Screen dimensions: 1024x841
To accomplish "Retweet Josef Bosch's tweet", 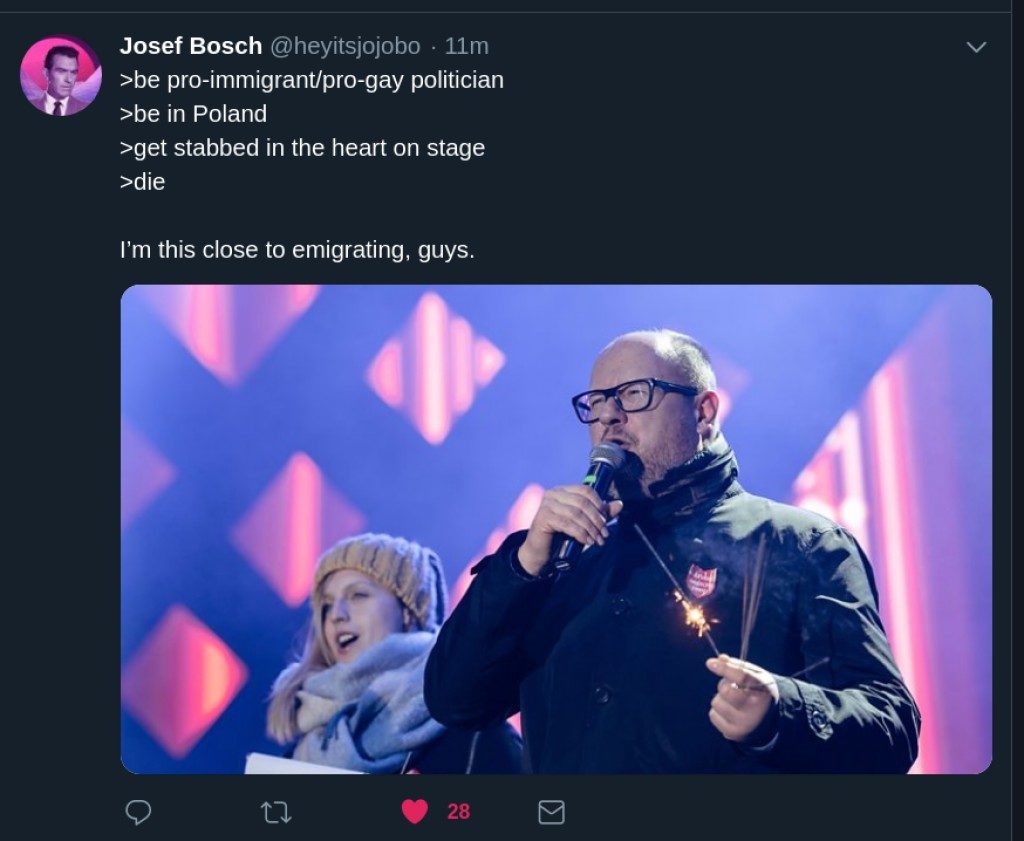I will 275,812.
